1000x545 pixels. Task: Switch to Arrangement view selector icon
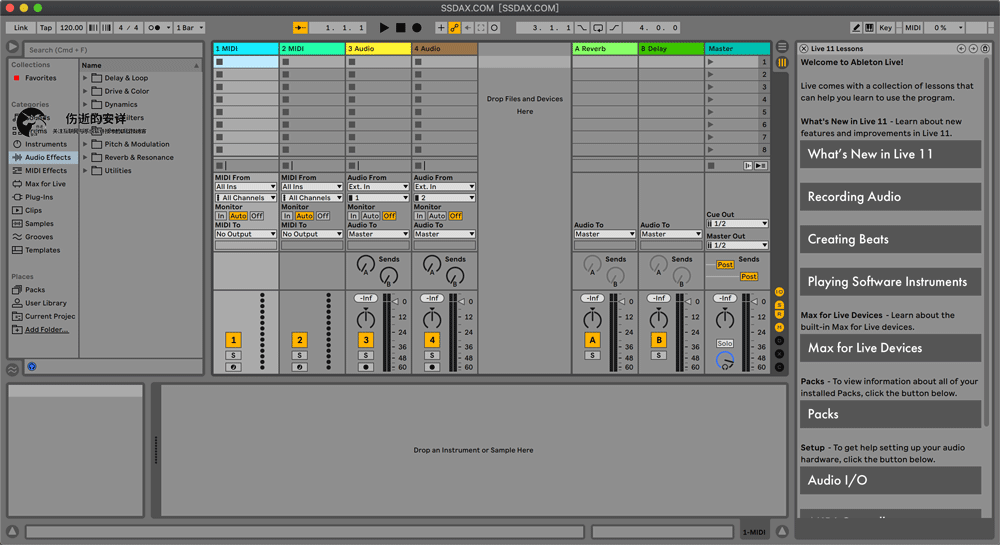(782, 47)
